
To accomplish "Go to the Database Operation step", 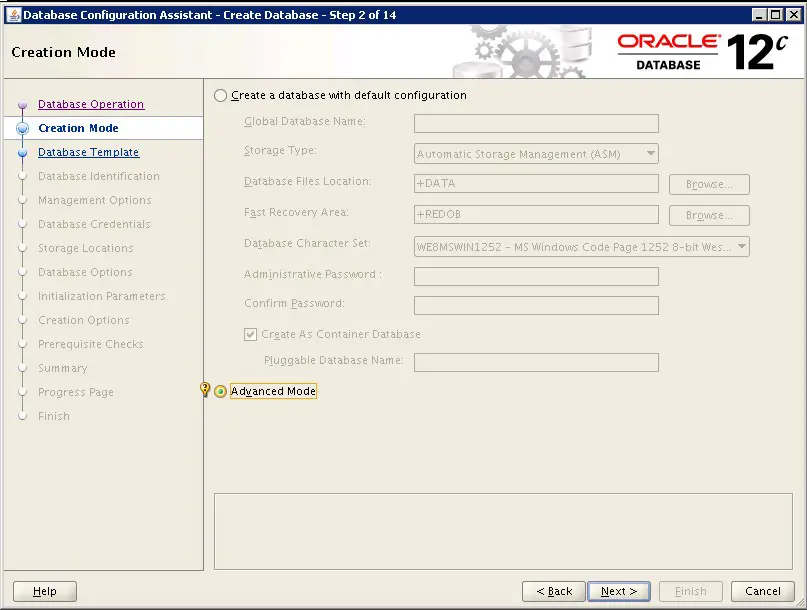I will click(x=91, y=104).
